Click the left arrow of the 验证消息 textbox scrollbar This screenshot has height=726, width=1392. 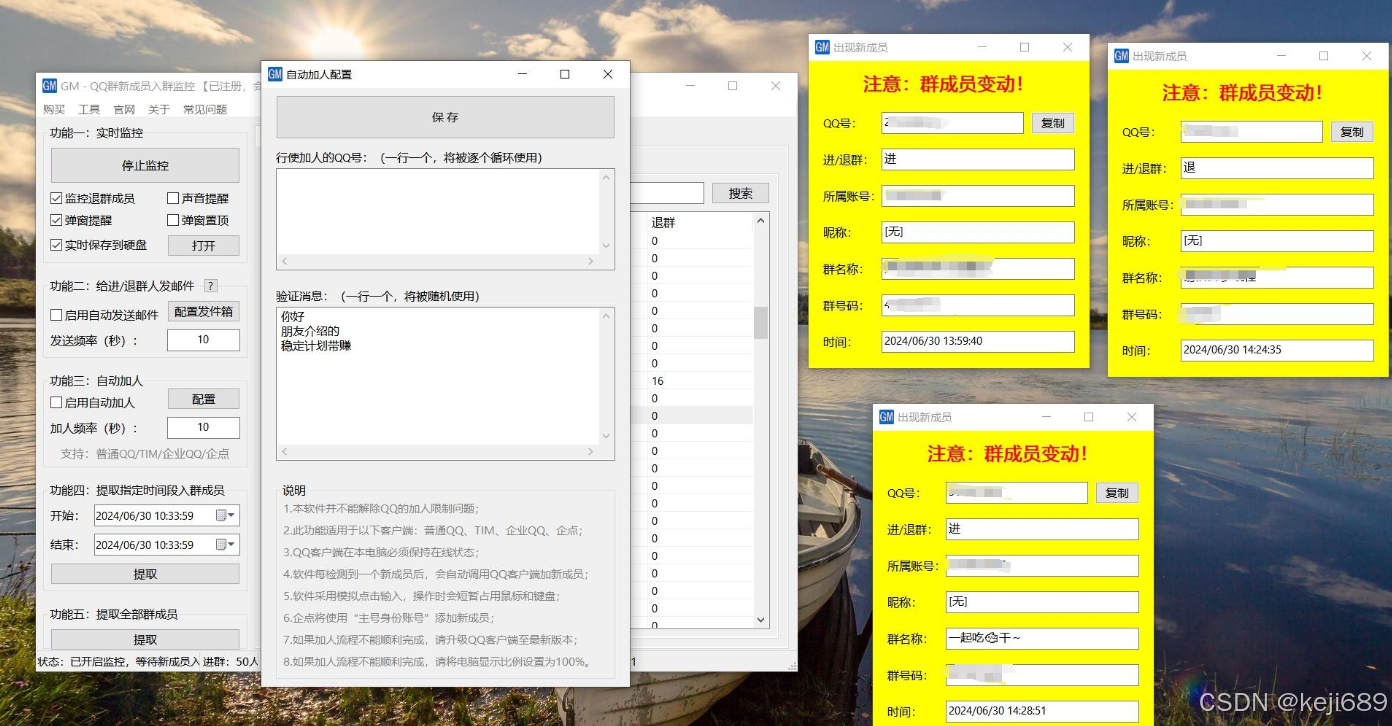(x=284, y=452)
